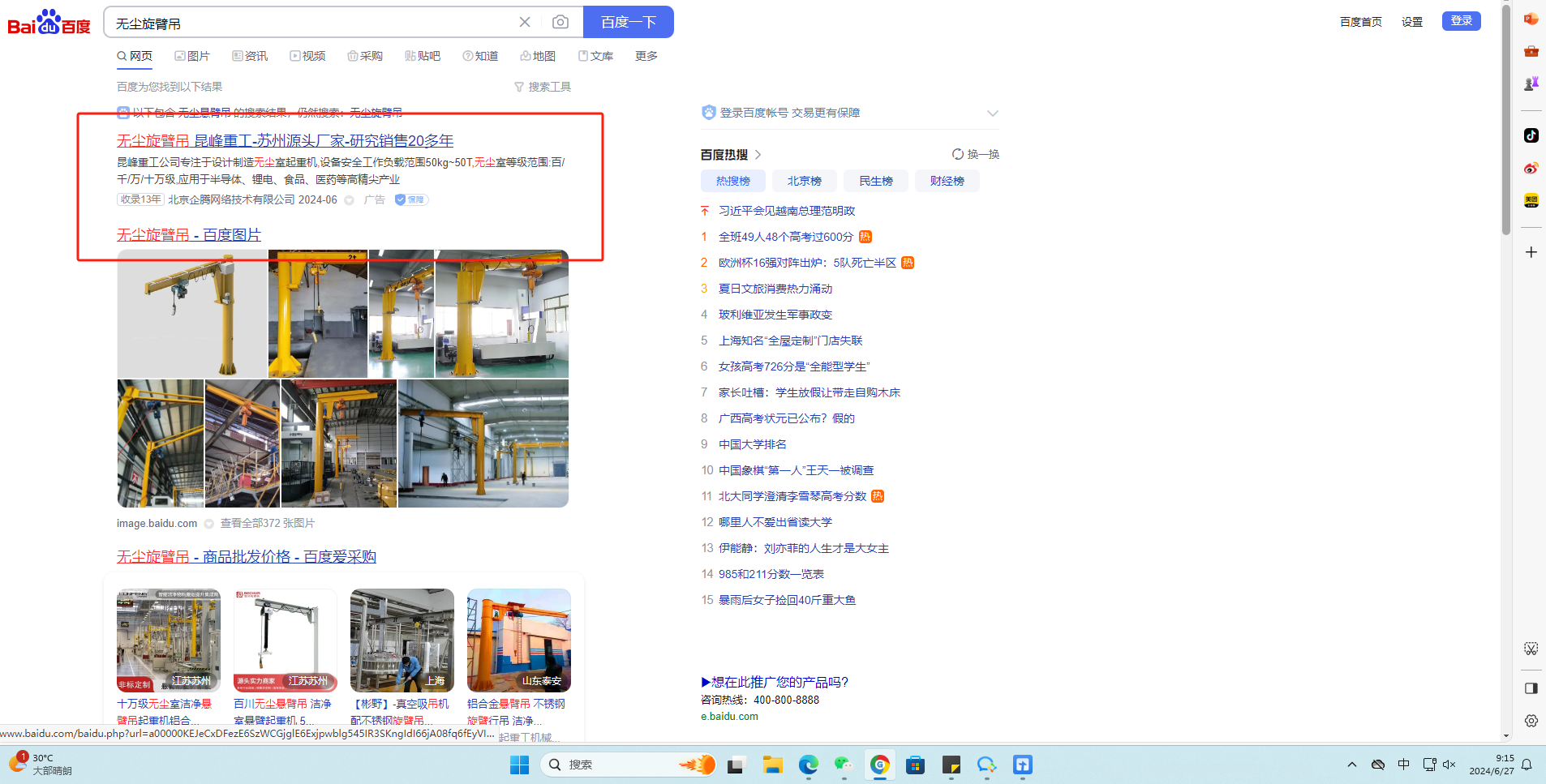Switch to the 图片 search tab
The image size is (1546, 784).
(192, 56)
